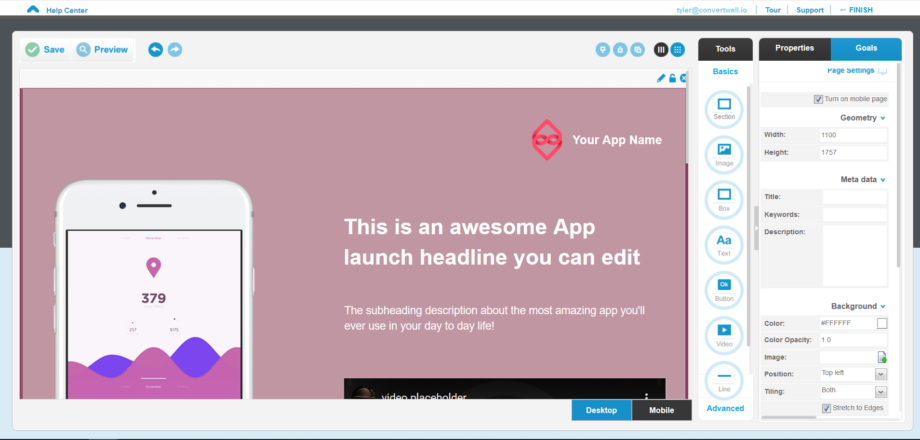This screenshot has width=920, height=440.
Task: Click the tools panel collapse handle
Action: [756, 228]
